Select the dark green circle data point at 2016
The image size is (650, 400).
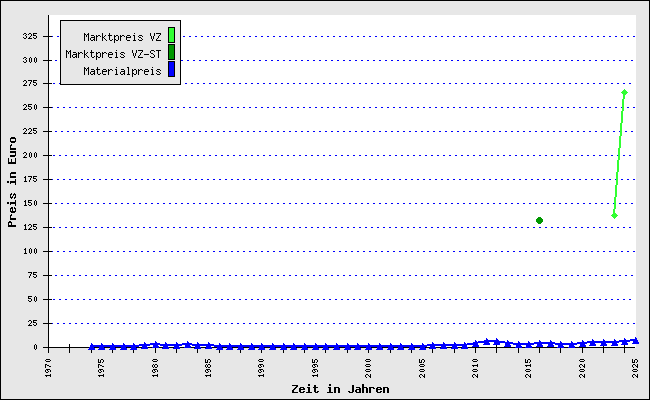click(x=539, y=221)
